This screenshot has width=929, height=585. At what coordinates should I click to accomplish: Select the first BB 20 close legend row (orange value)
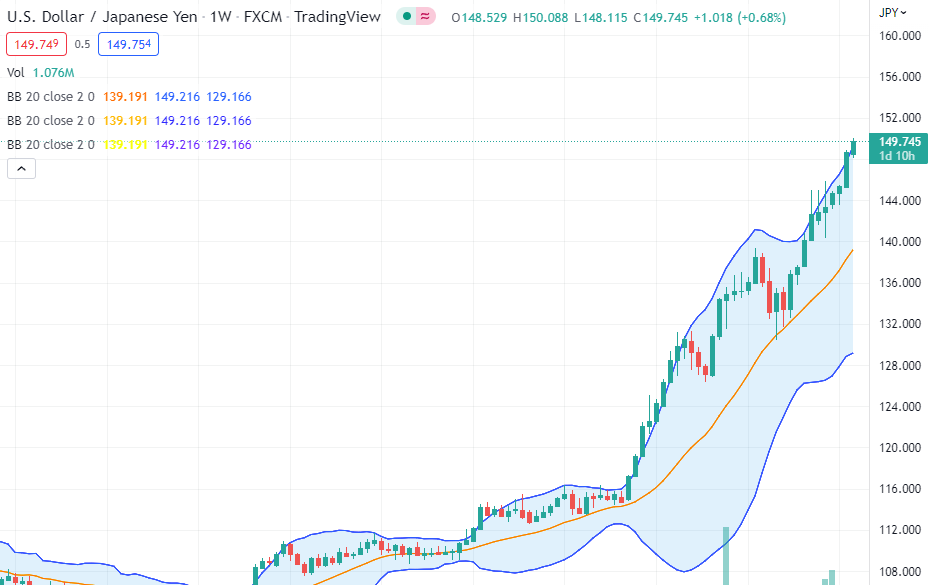[x=129, y=97]
